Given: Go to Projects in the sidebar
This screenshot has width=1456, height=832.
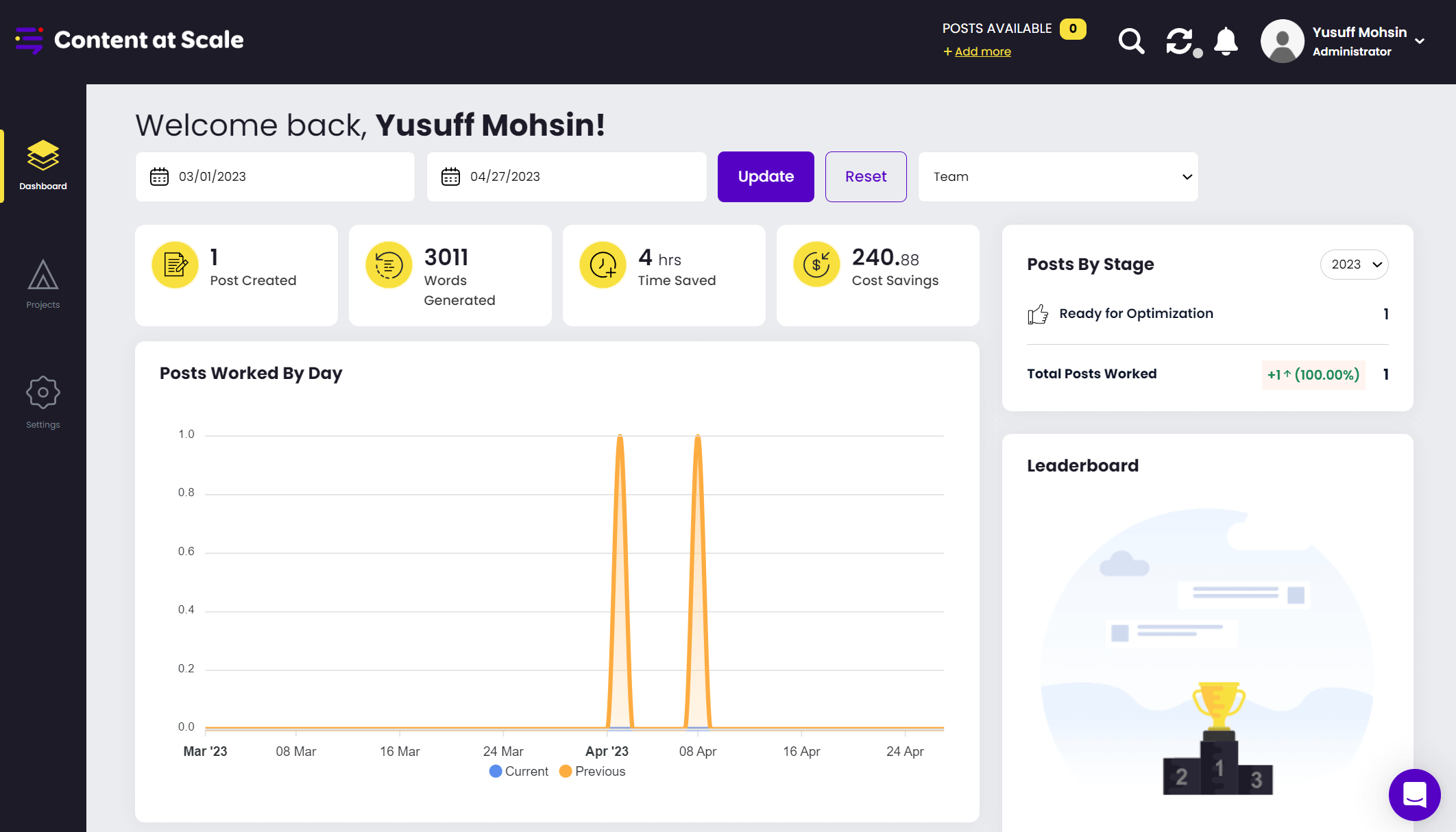Looking at the screenshot, I should pyautogui.click(x=43, y=284).
